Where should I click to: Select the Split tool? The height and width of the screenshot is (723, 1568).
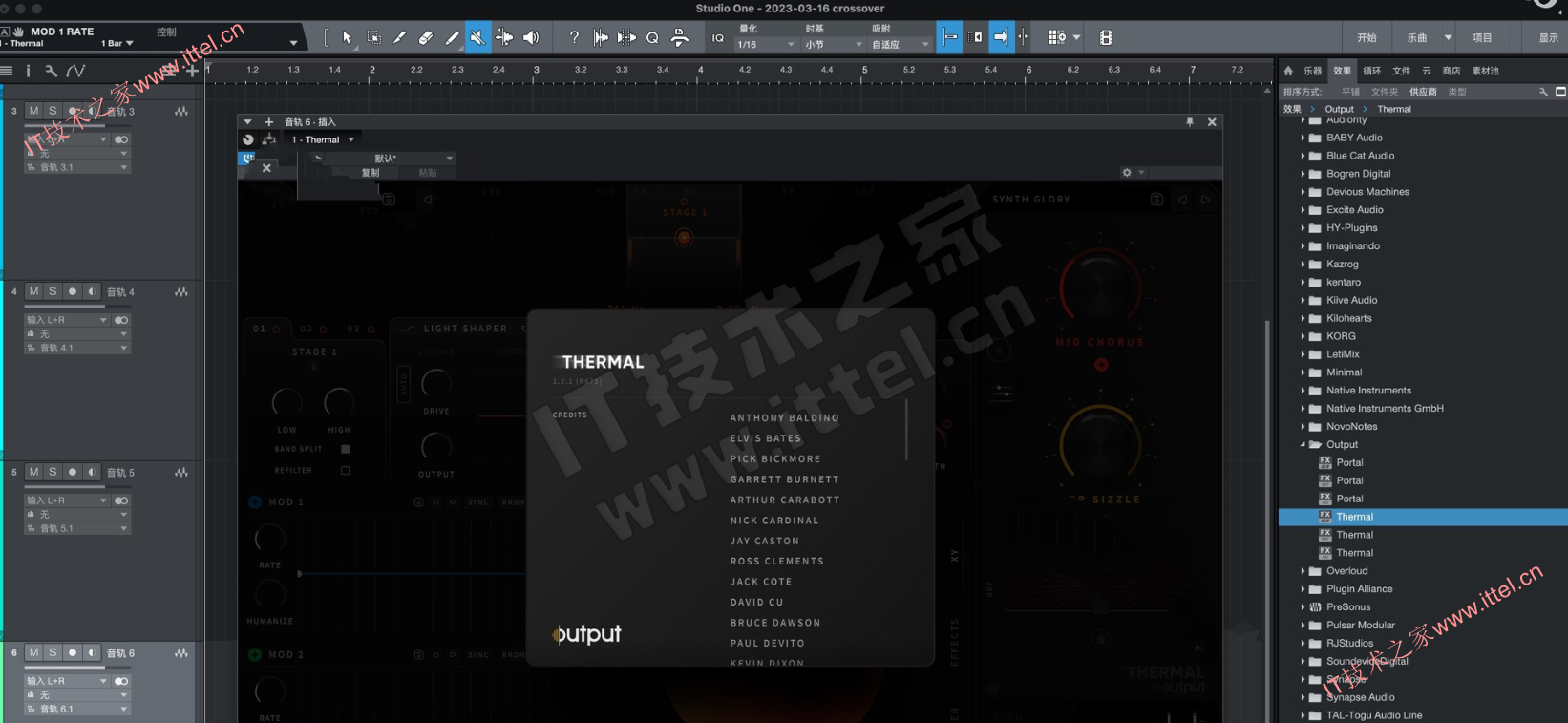tap(400, 38)
